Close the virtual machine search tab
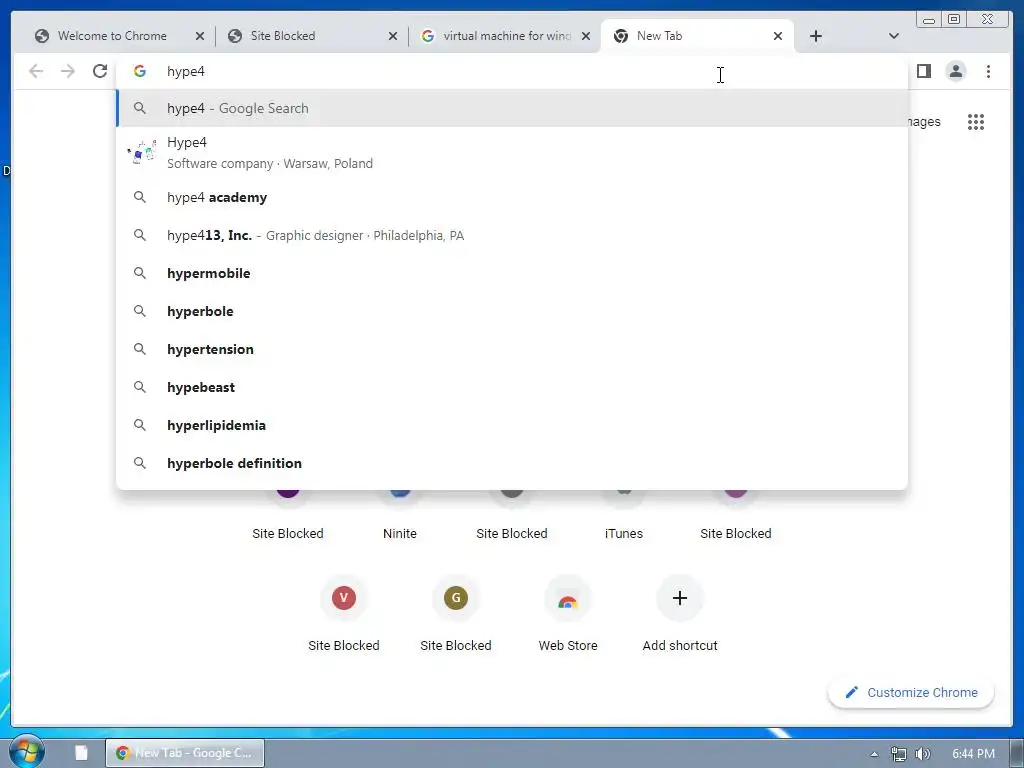 (x=586, y=36)
